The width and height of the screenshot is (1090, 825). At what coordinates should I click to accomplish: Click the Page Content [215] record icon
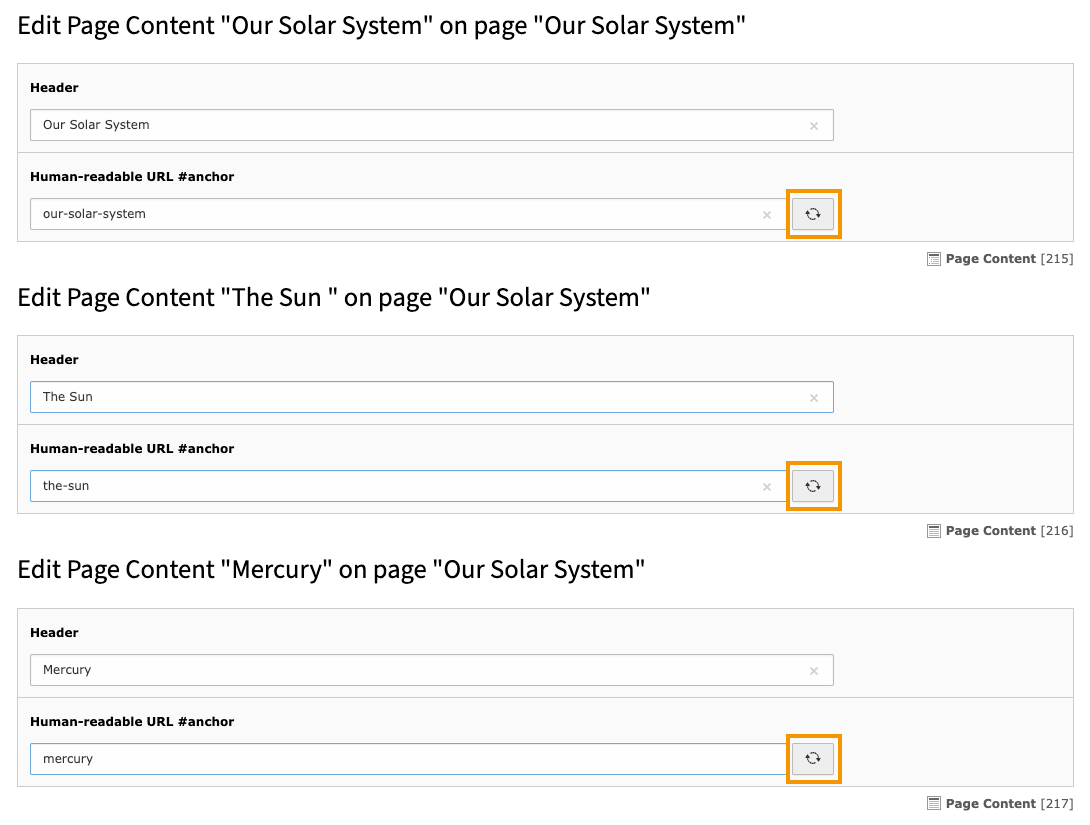point(934,259)
